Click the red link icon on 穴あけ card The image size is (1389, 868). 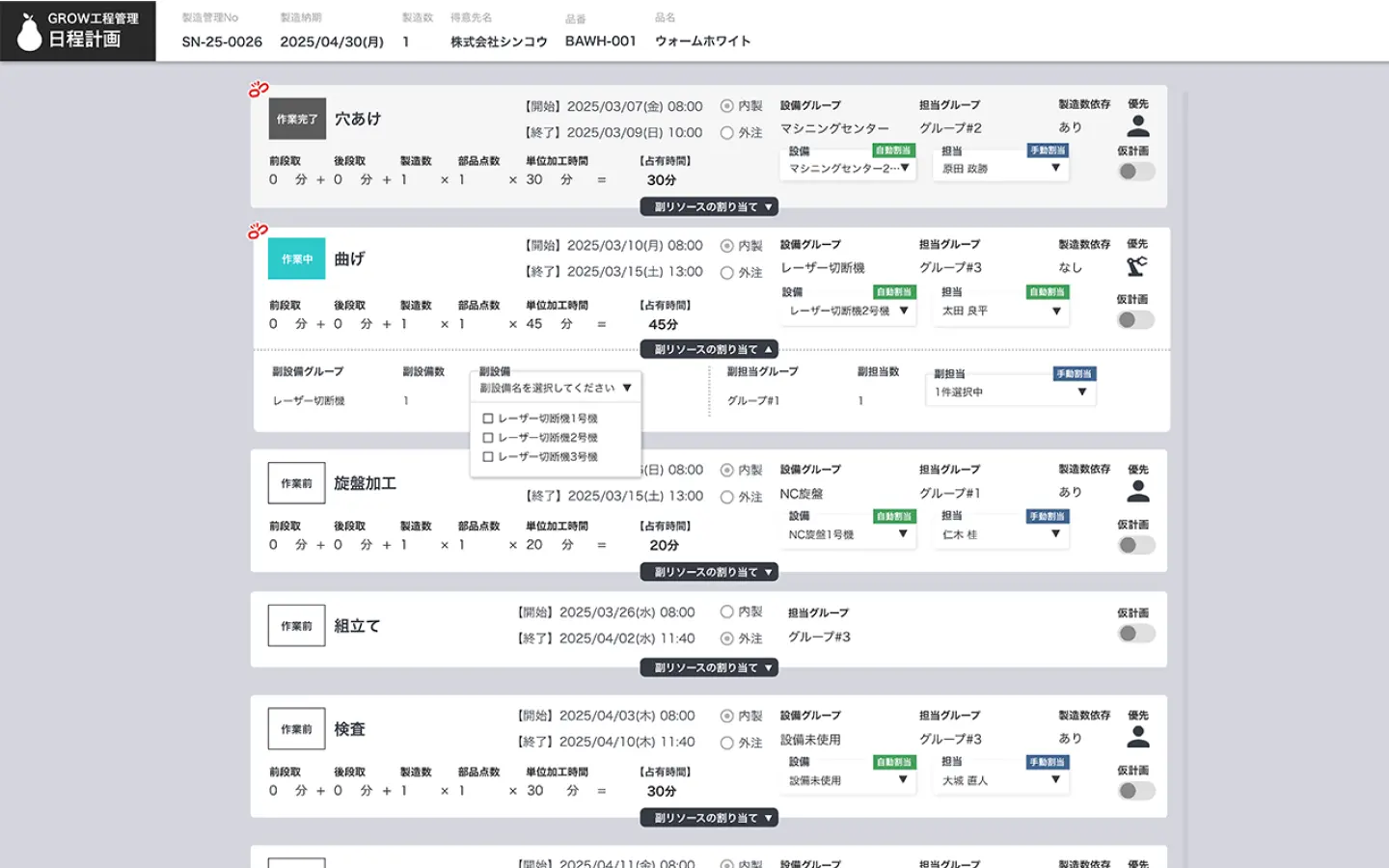[x=259, y=90]
